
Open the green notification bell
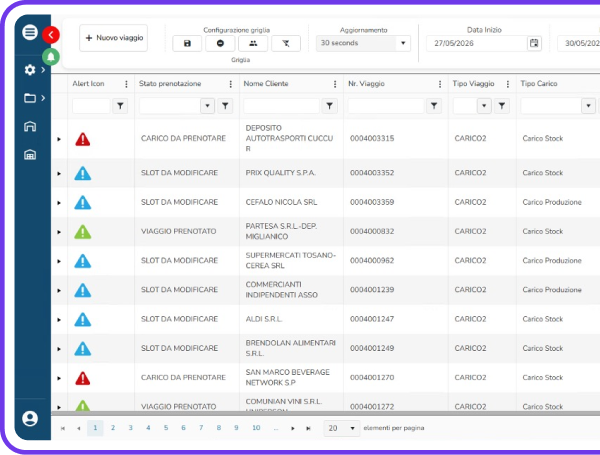51,57
